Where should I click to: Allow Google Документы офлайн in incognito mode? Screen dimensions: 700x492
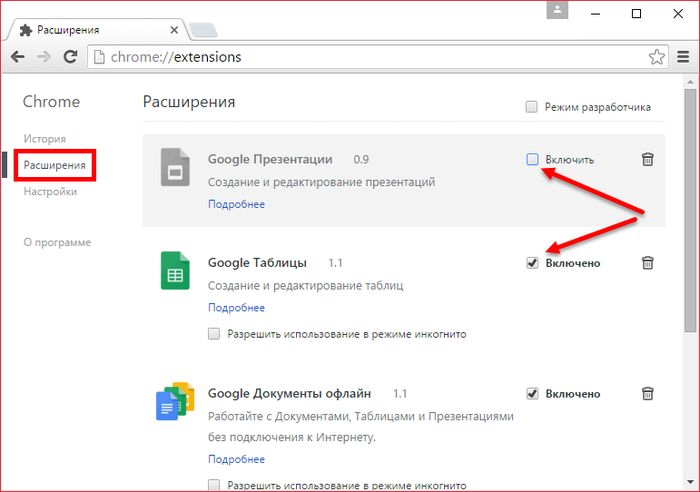(x=214, y=484)
